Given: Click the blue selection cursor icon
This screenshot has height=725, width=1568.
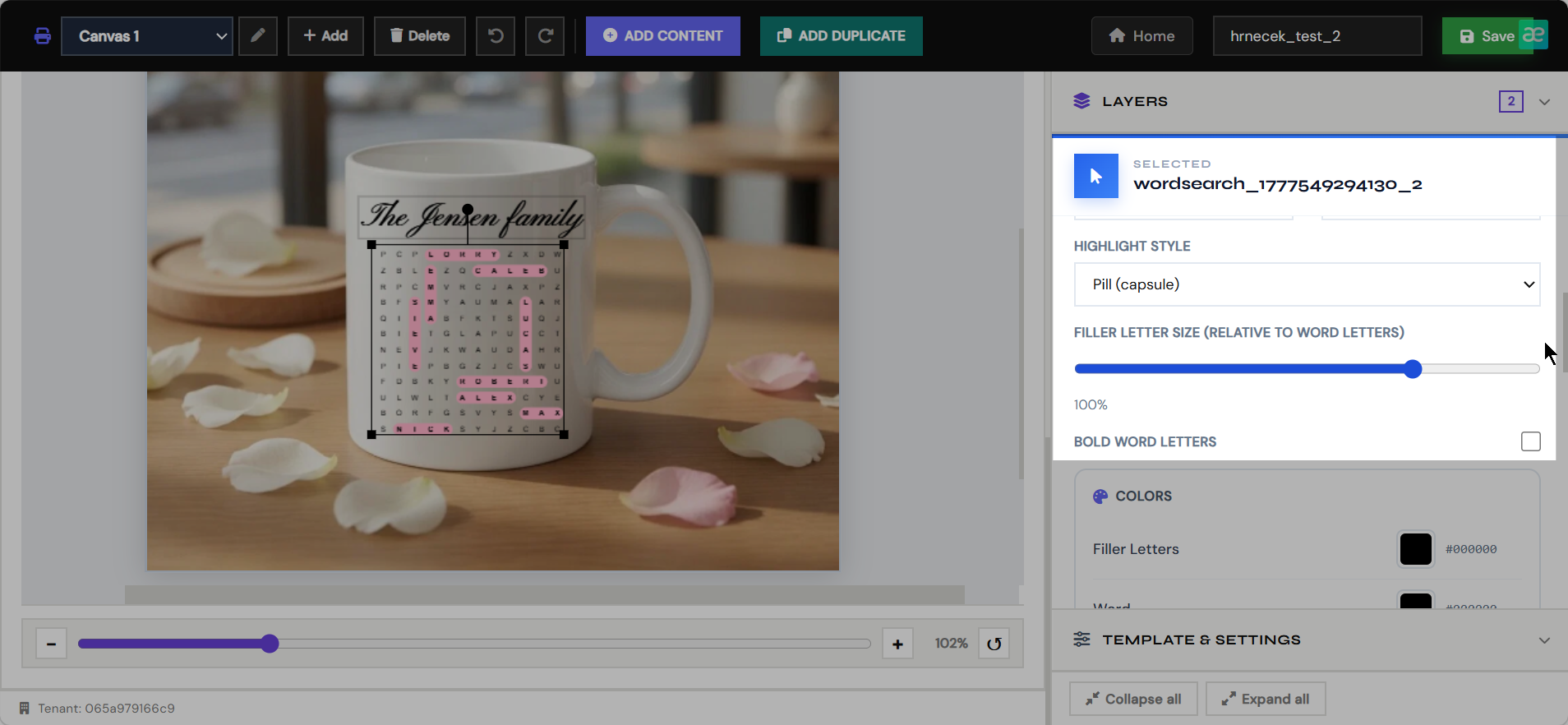Looking at the screenshot, I should [x=1096, y=176].
